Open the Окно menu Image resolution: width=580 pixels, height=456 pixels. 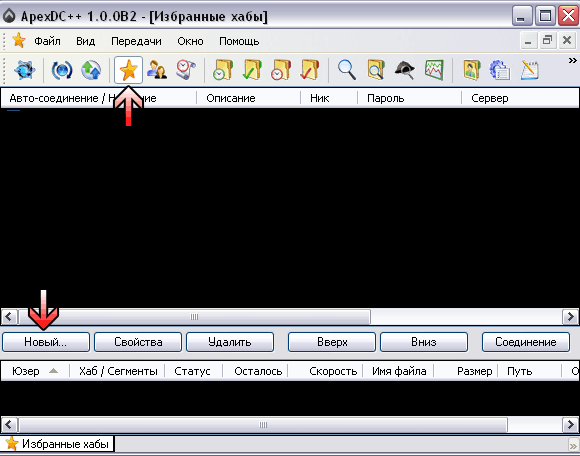click(190, 41)
